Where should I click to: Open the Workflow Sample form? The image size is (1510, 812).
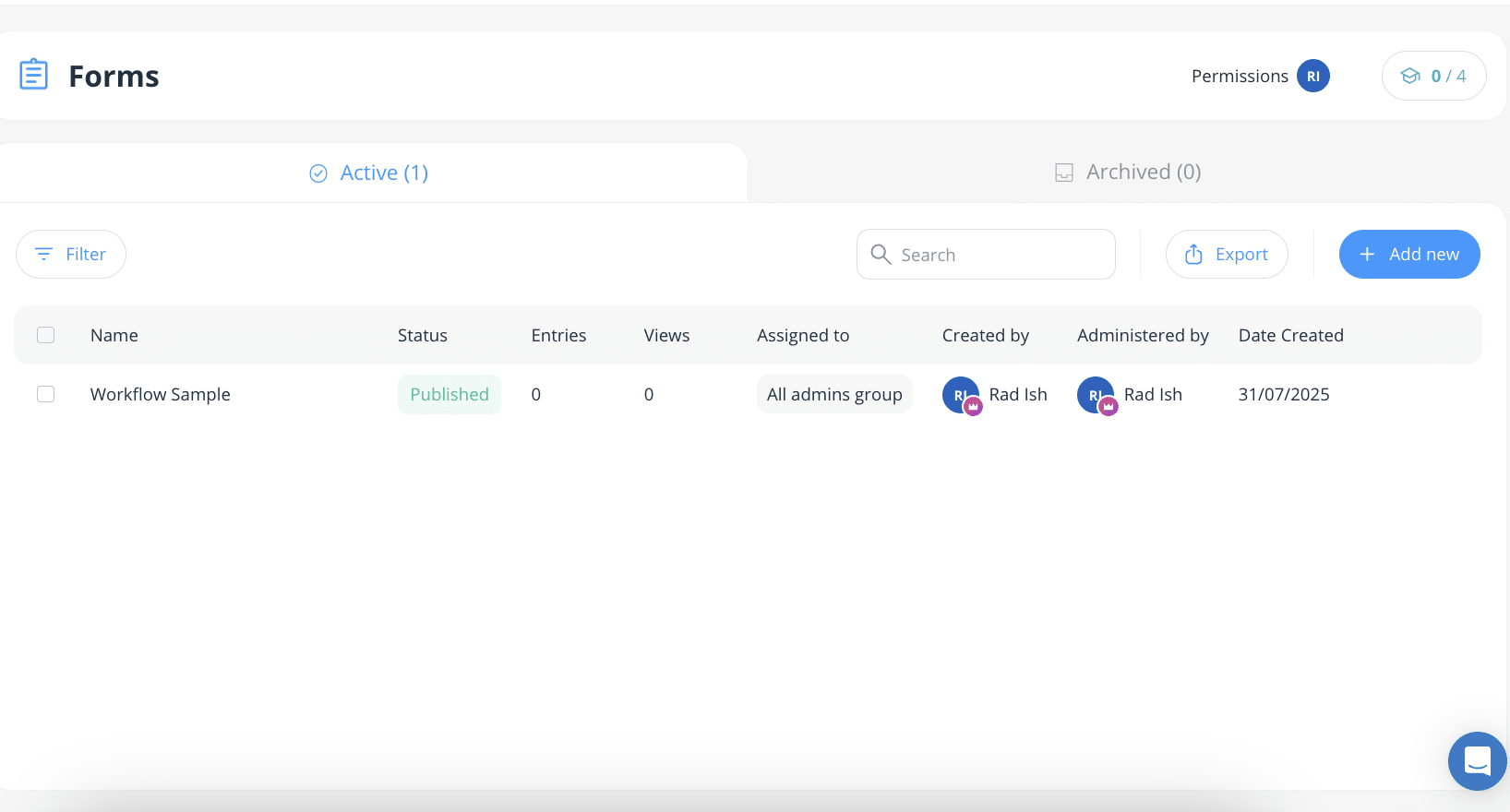161,394
